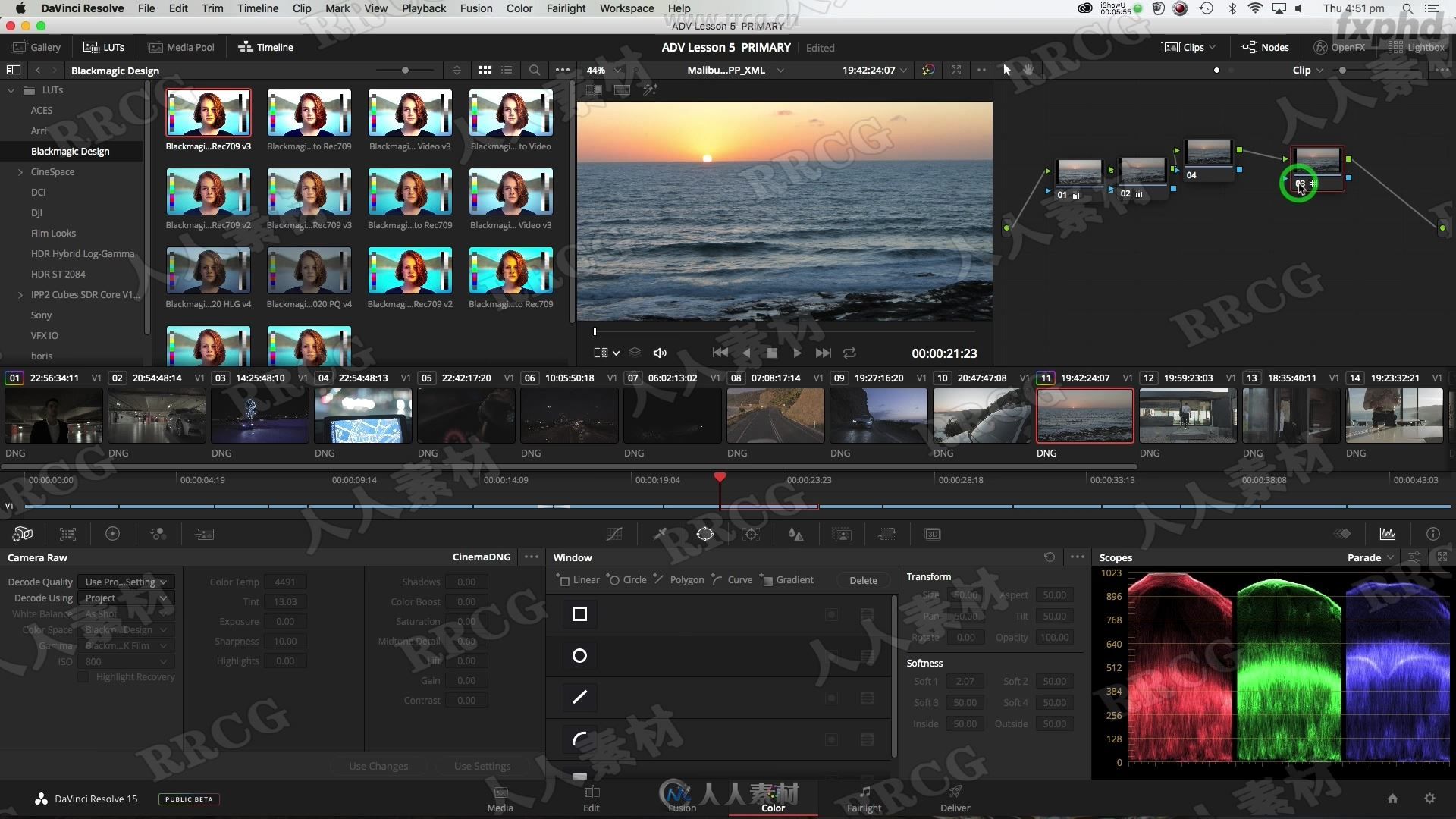Toggle the Circle window shape row
Screen dimensions: 1456x819
click(x=579, y=656)
